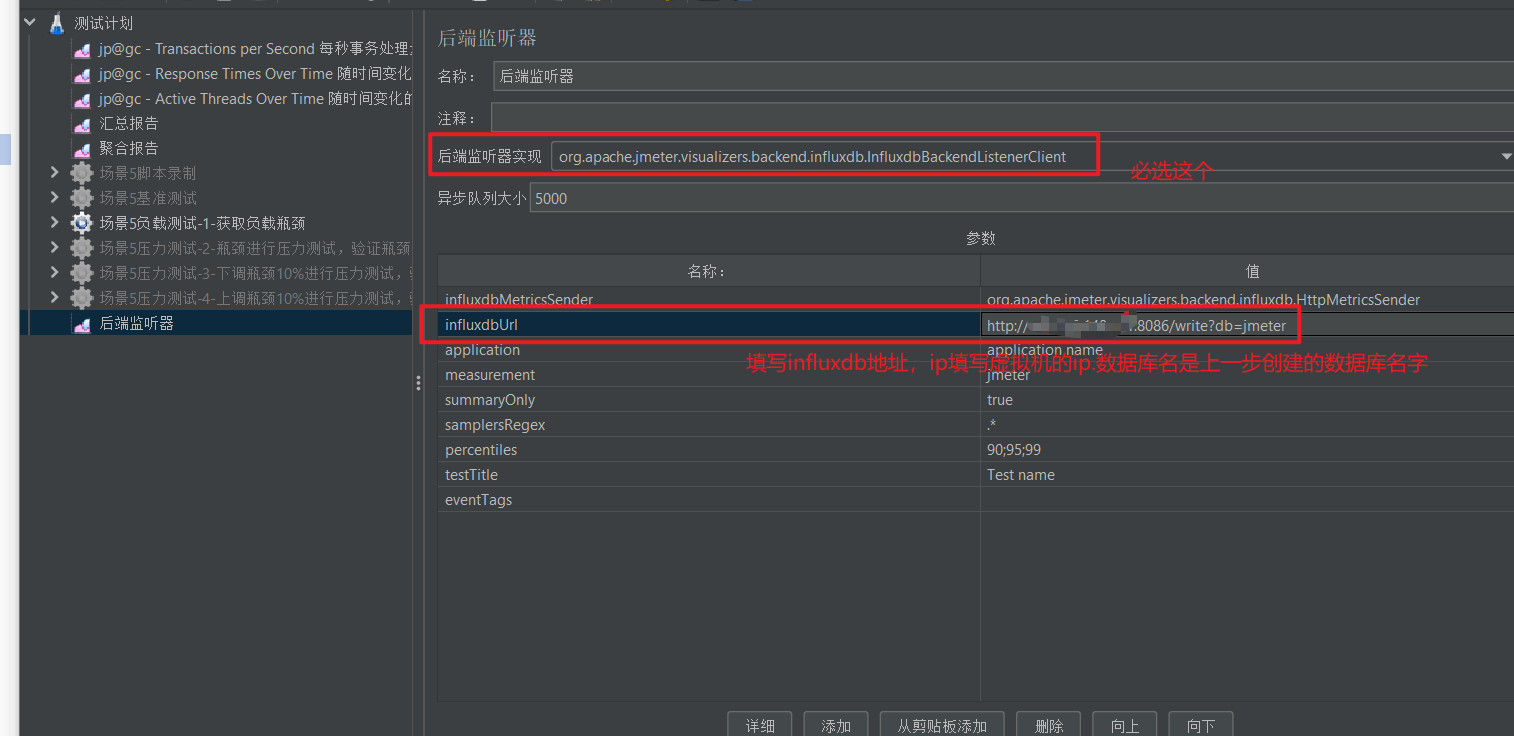Click the gear icon of 场景5负载测试-1
This screenshot has width=1514, height=736.
(x=82, y=223)
